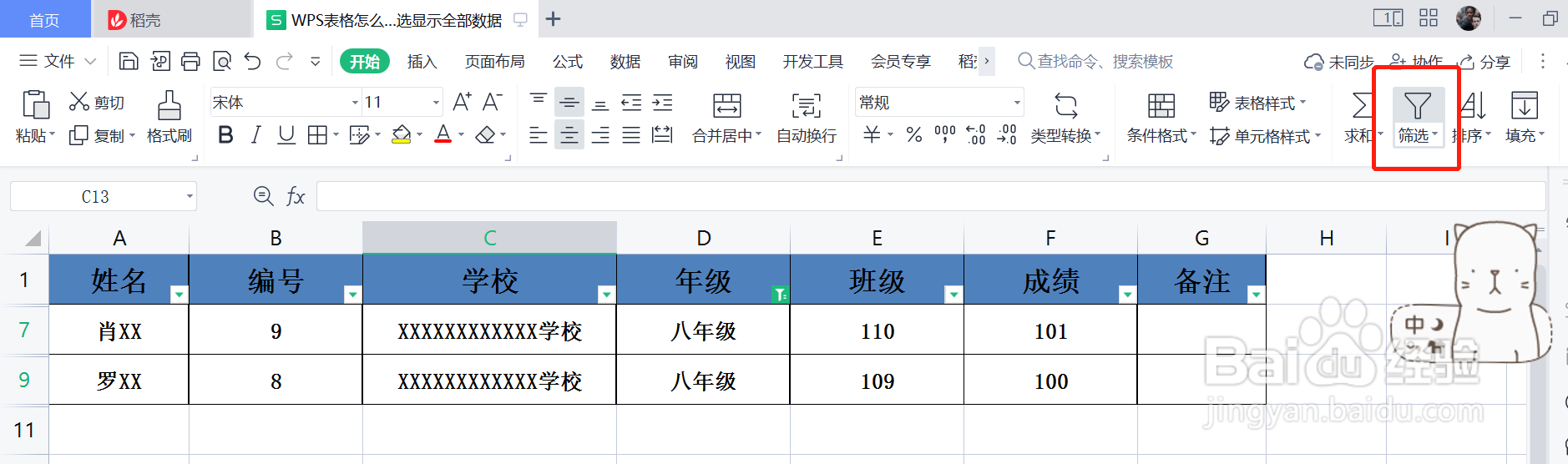
Task: Click the eraser clear format icon
Action: (485, 135)
